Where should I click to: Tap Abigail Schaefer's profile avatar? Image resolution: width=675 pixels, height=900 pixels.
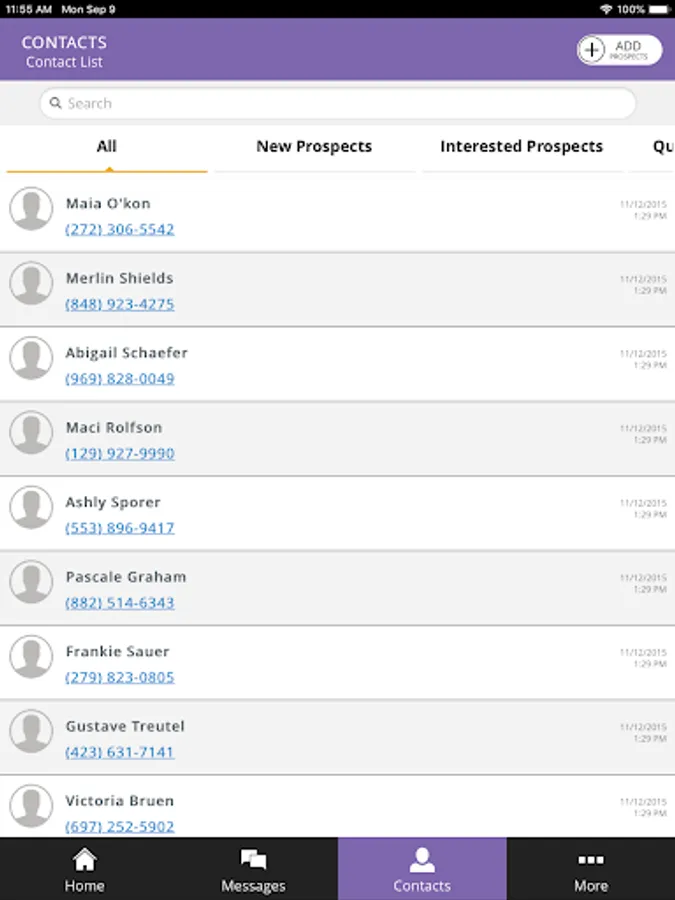[31, 358]
